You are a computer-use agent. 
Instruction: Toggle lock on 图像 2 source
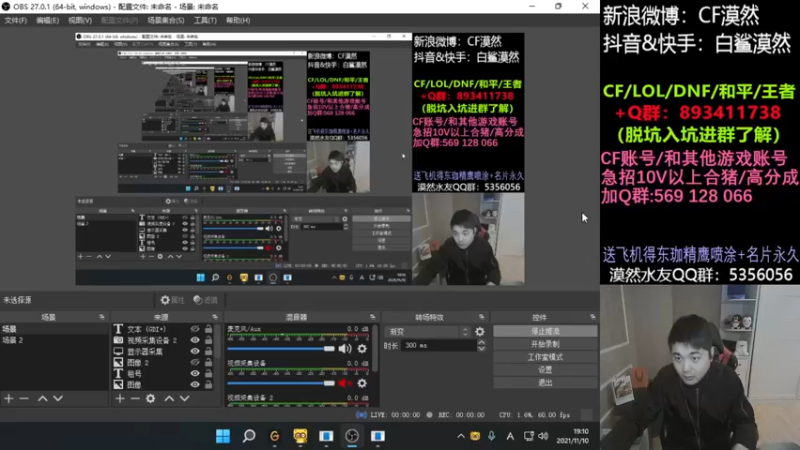coord(208,362)
